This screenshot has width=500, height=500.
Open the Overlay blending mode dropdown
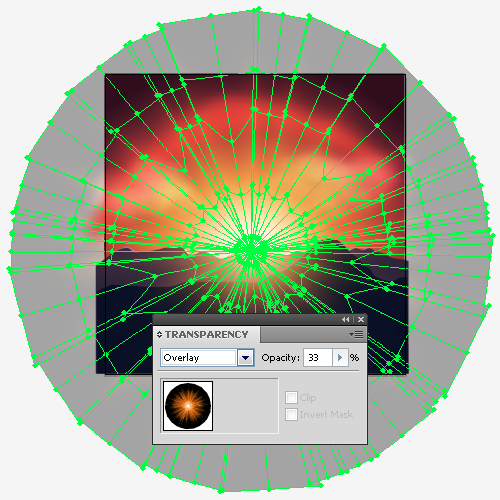[x=207, y=358]
